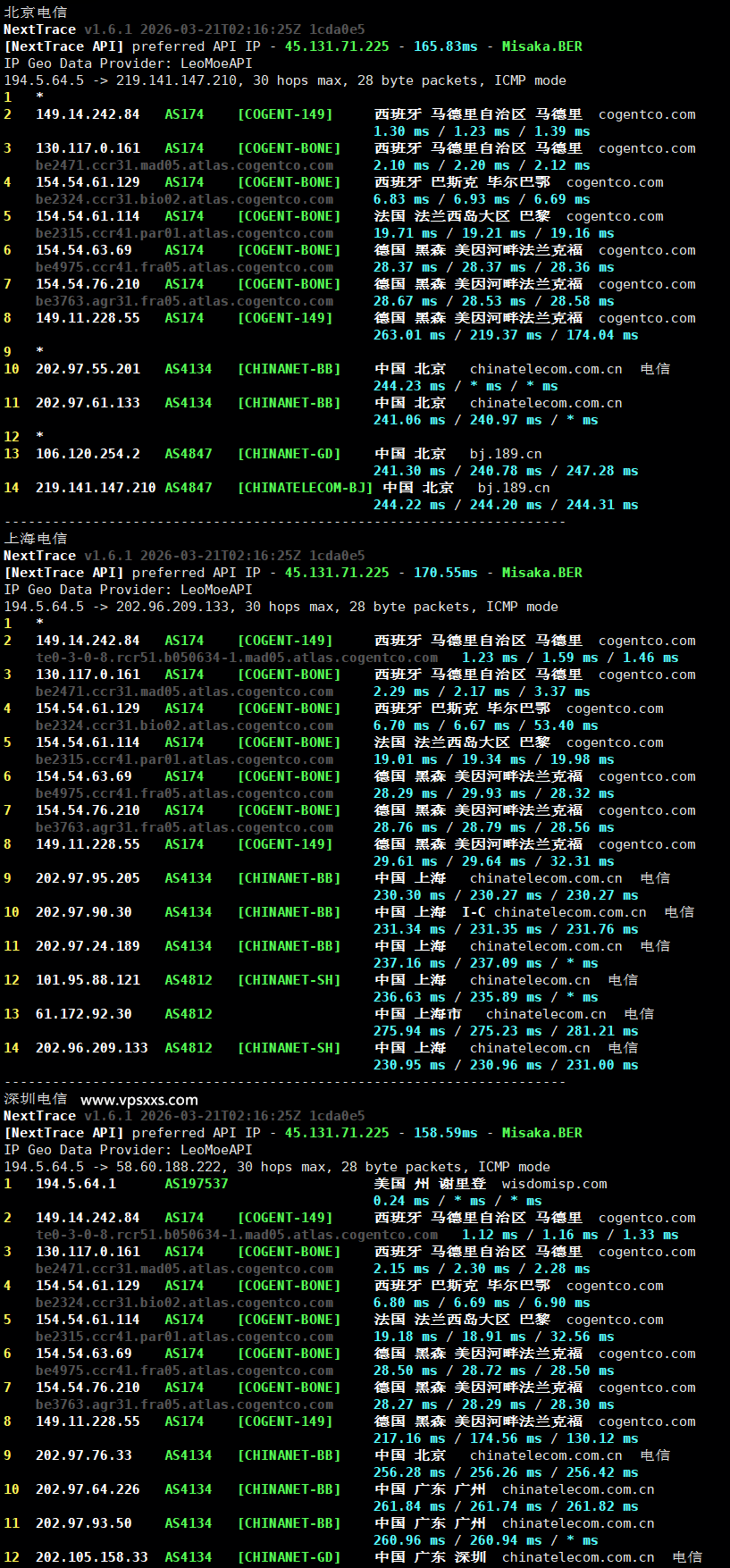Click the 32.56 ms latency value
730x1568 pixels.
pyautogui.click(x=582, y=1337)
